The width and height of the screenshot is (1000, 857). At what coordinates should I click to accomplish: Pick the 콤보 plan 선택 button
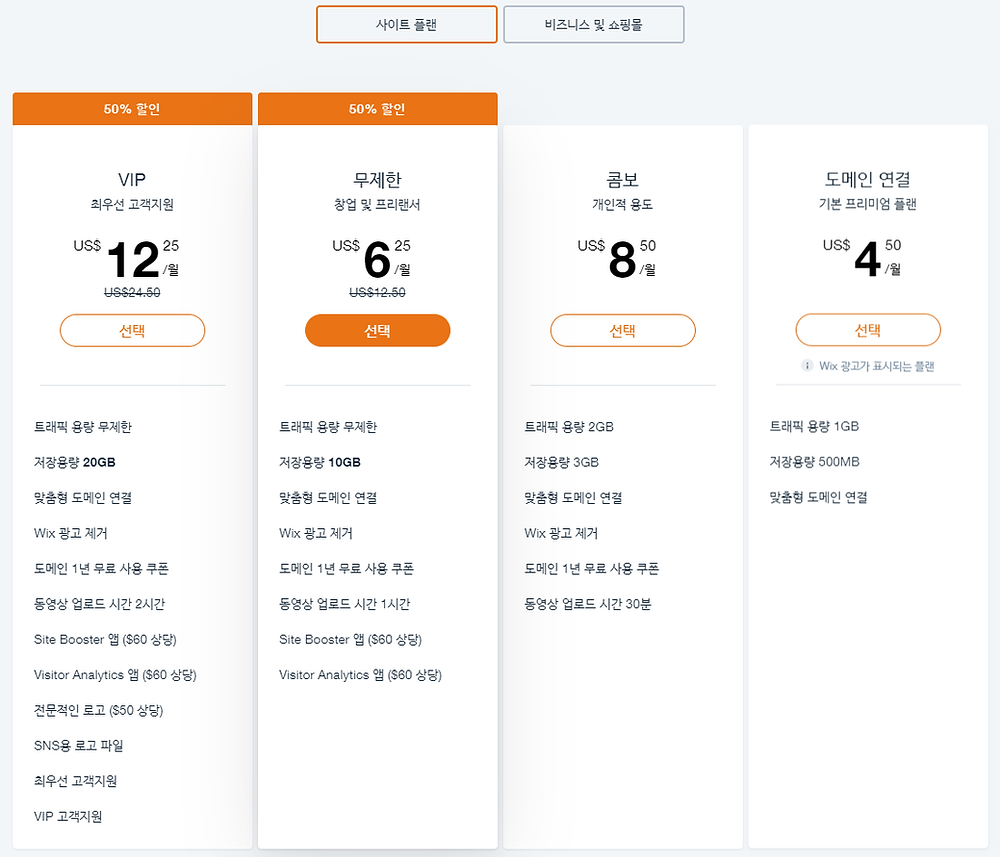tap(622, 330)
